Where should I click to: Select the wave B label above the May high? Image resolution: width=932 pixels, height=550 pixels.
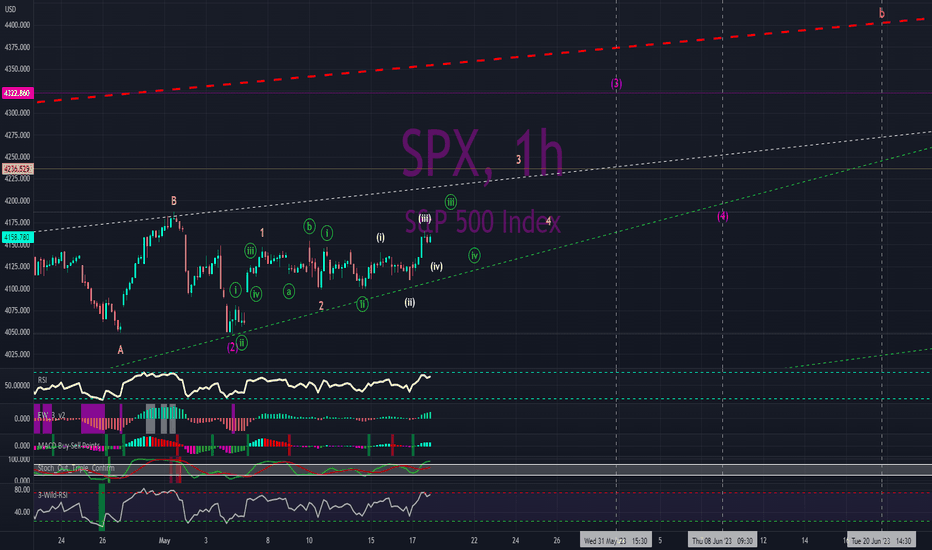[174, 201]
